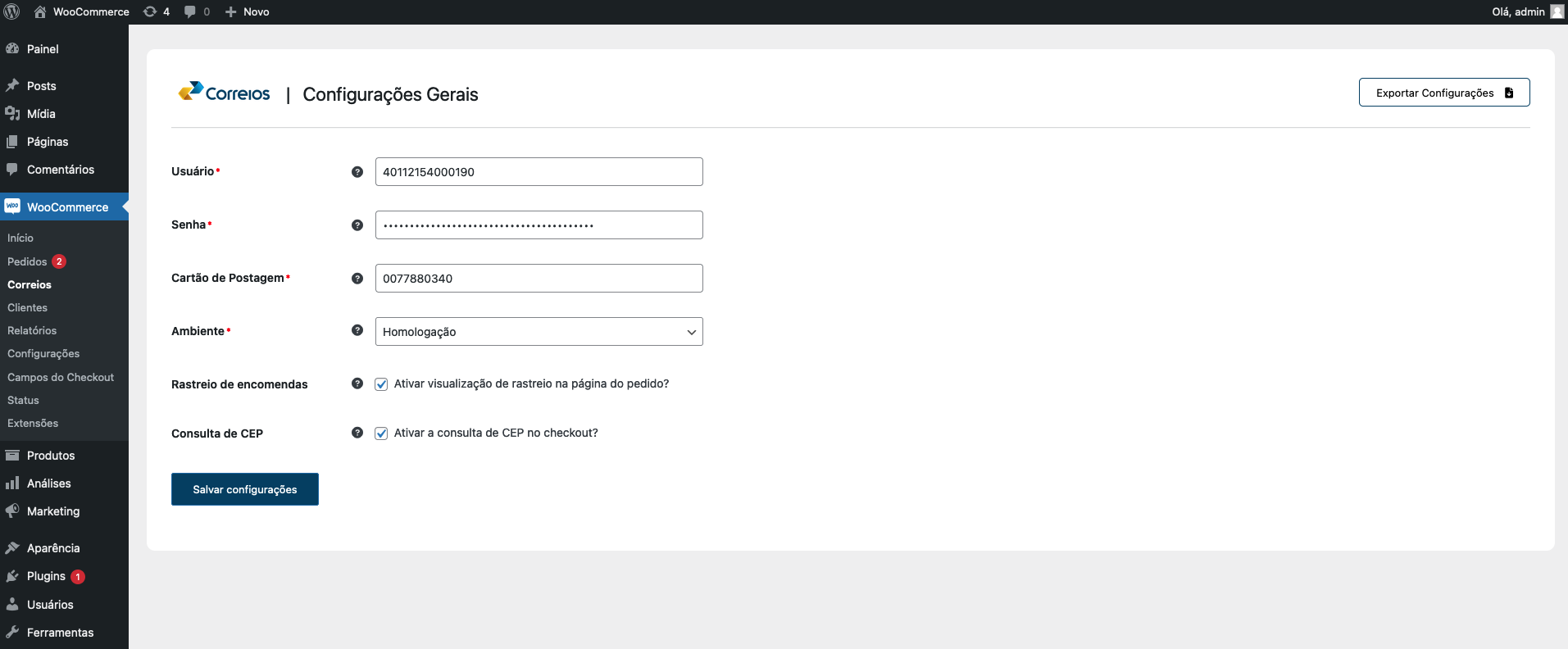The width and height of the screenshot is (1568, 649).
Task: Click into the Cartão de Postagem field
Action: point(539,279)
